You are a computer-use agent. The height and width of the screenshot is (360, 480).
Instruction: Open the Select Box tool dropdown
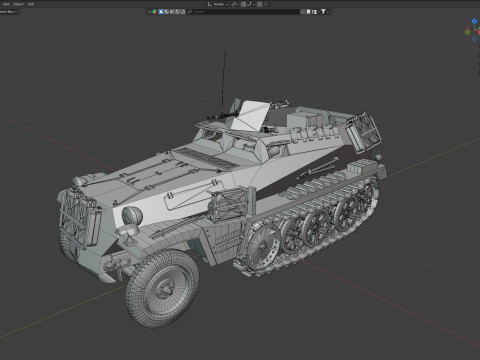[x=9, y=12]
